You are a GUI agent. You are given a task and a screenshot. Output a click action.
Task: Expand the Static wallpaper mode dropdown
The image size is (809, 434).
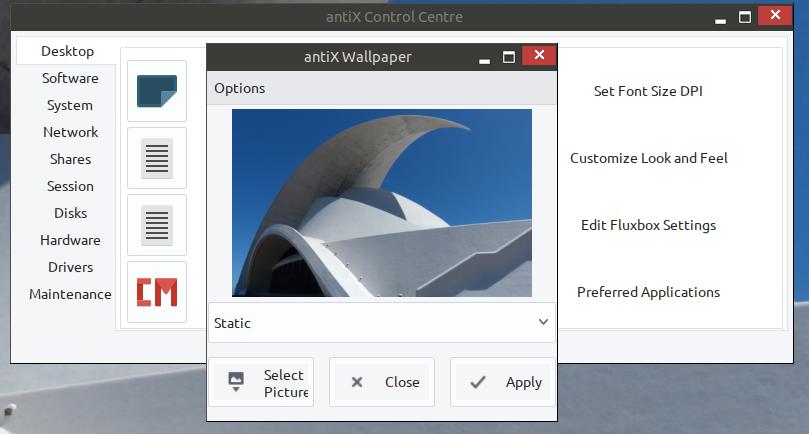click(x=382, y=323)
